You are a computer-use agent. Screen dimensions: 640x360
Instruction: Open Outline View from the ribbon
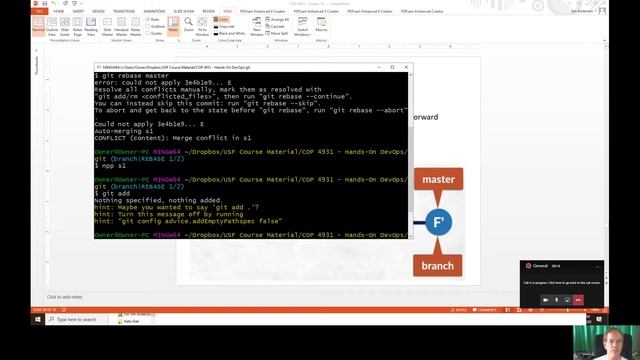(x=52, y=26)
